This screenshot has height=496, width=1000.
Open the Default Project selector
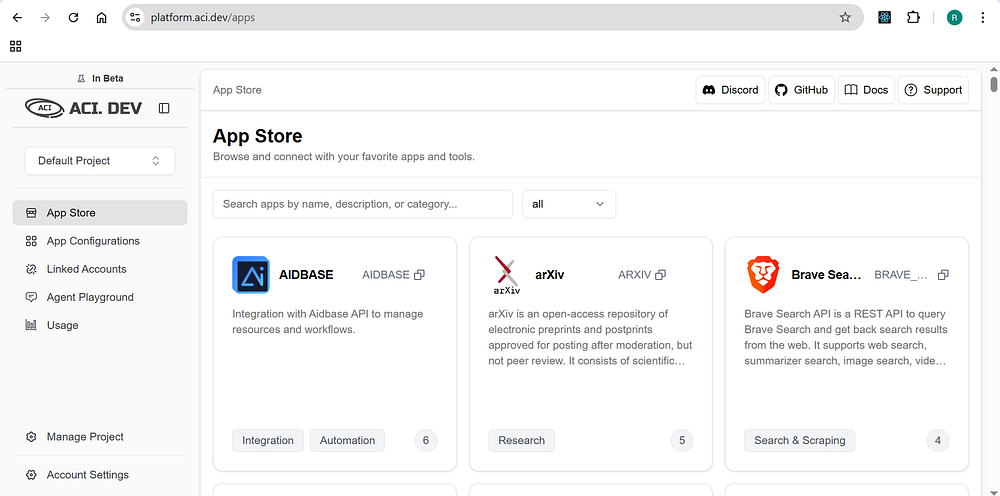[99, 161]
